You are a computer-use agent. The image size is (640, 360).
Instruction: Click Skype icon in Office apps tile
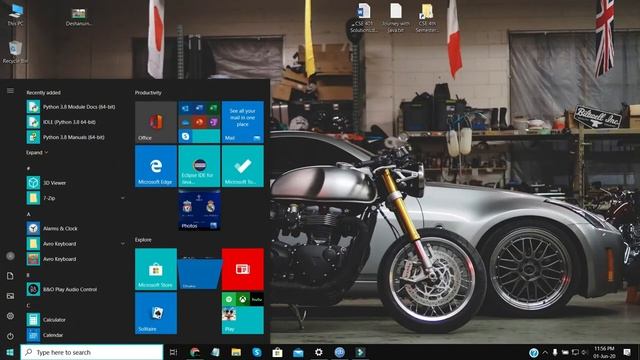186,136
